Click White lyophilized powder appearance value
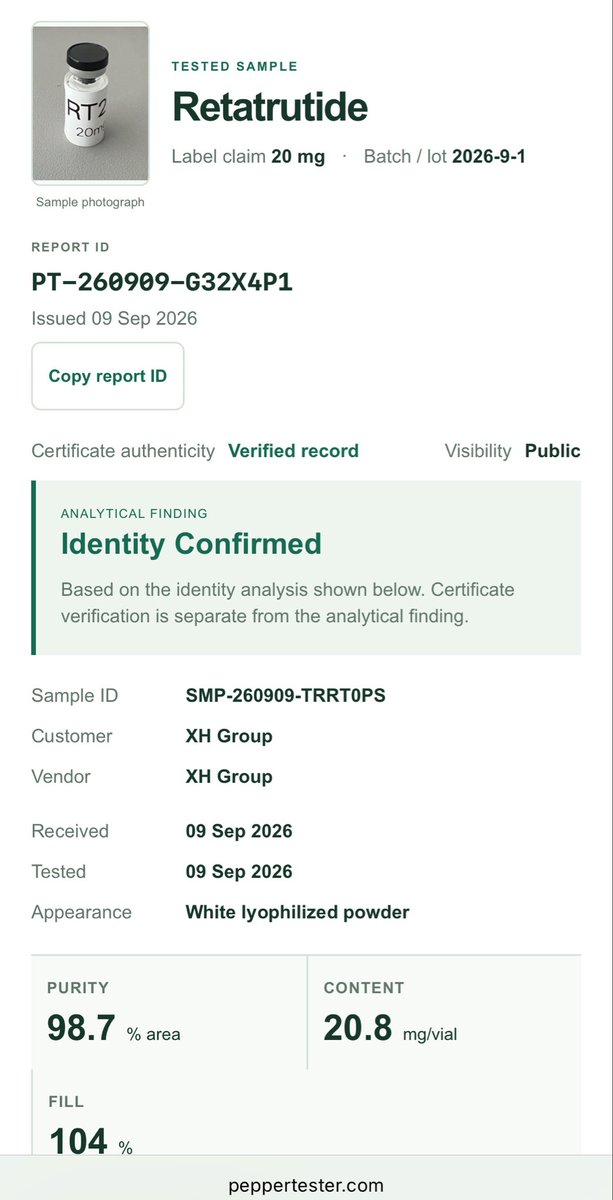 (x=298, y=912)
